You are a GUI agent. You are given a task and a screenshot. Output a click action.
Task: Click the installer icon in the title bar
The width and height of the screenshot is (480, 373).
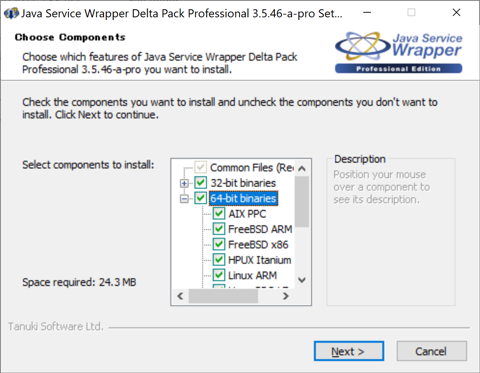click(x=11, y=13)
